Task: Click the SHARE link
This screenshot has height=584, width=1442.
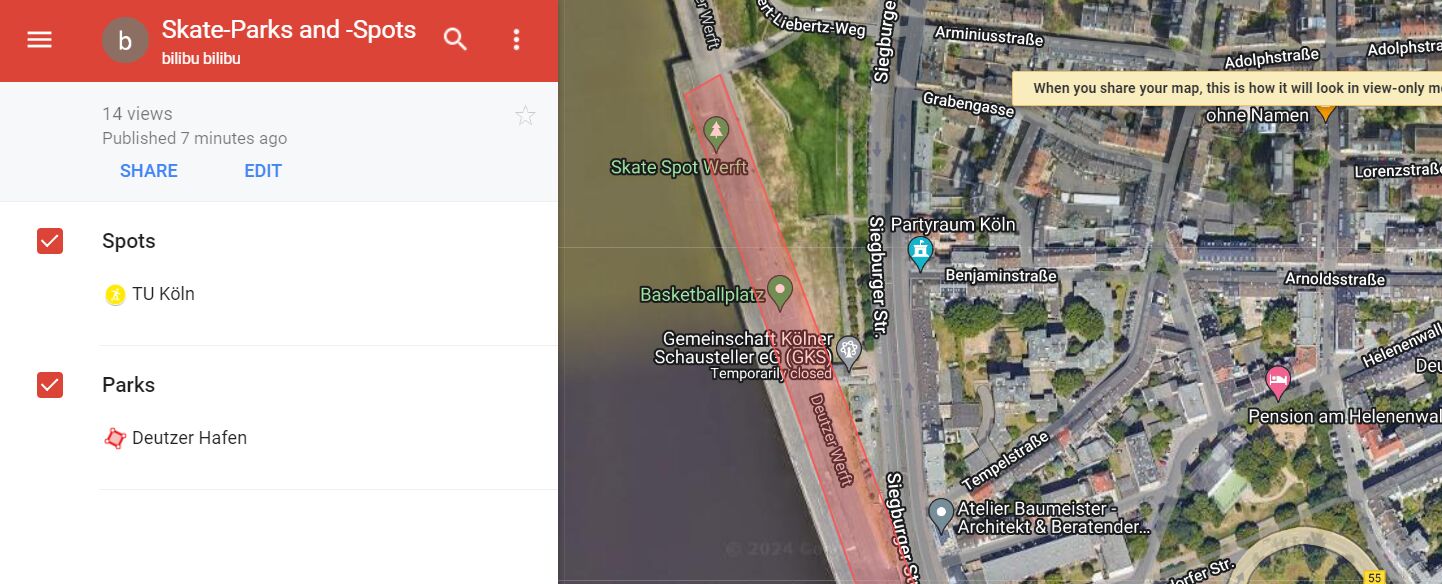Action: 149,171
